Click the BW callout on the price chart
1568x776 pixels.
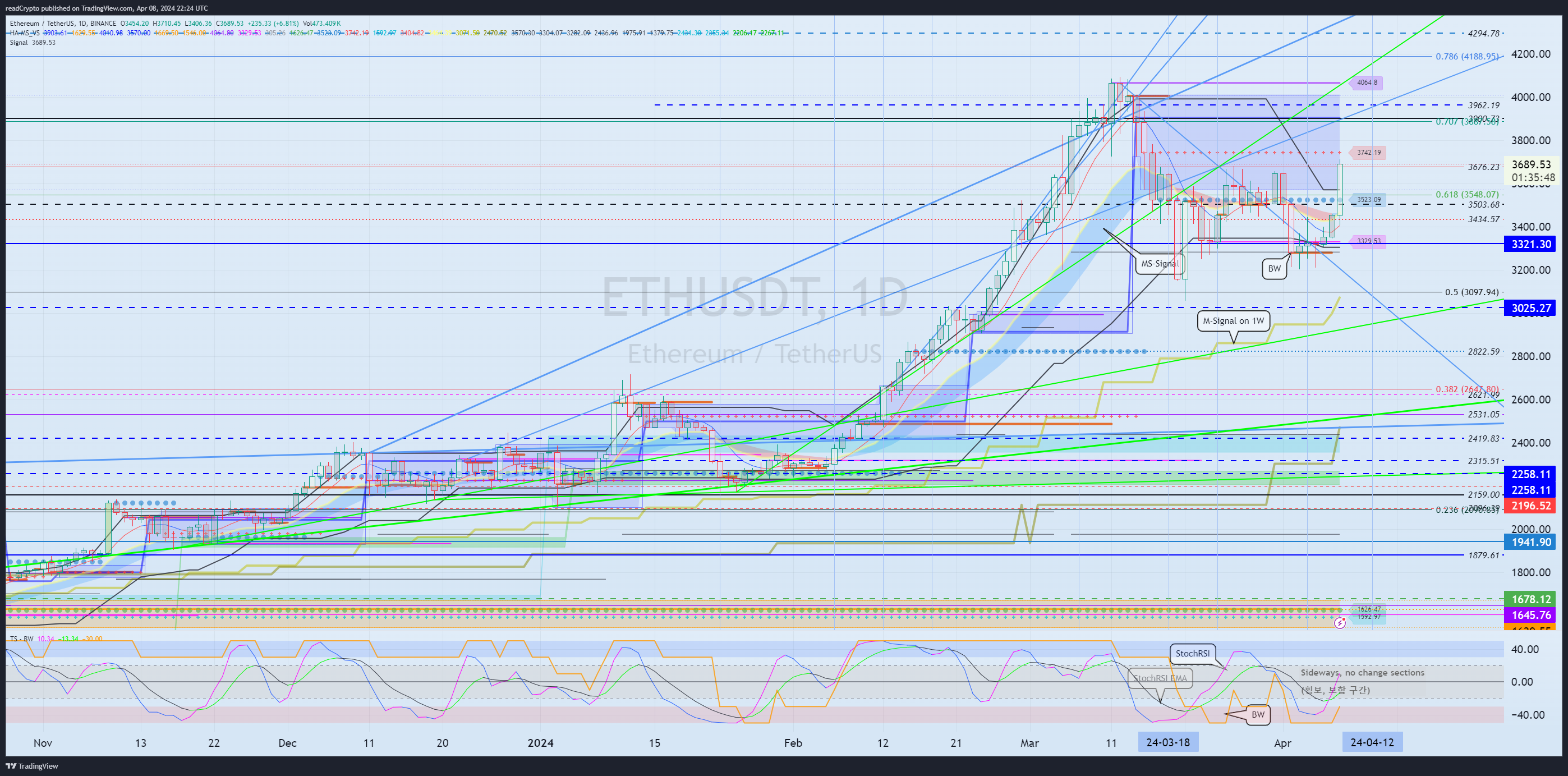[x=1274, y=268]
